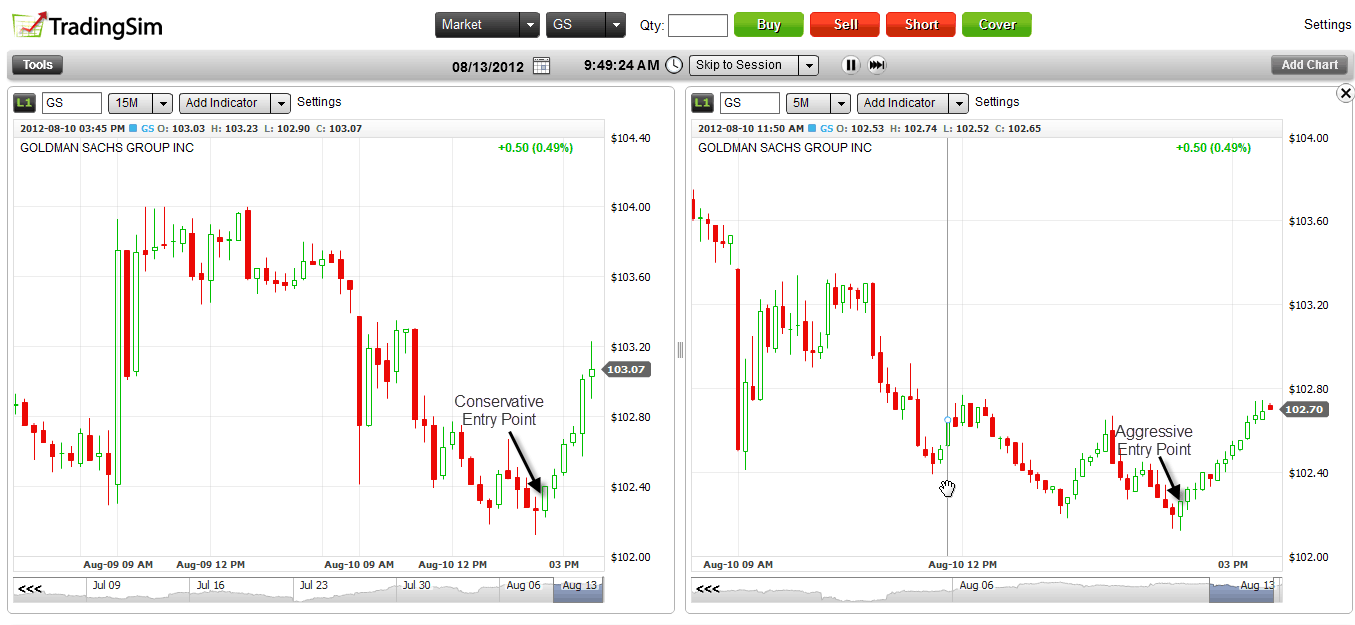
Task: Open the Tools menu
Action: (38, 65)
